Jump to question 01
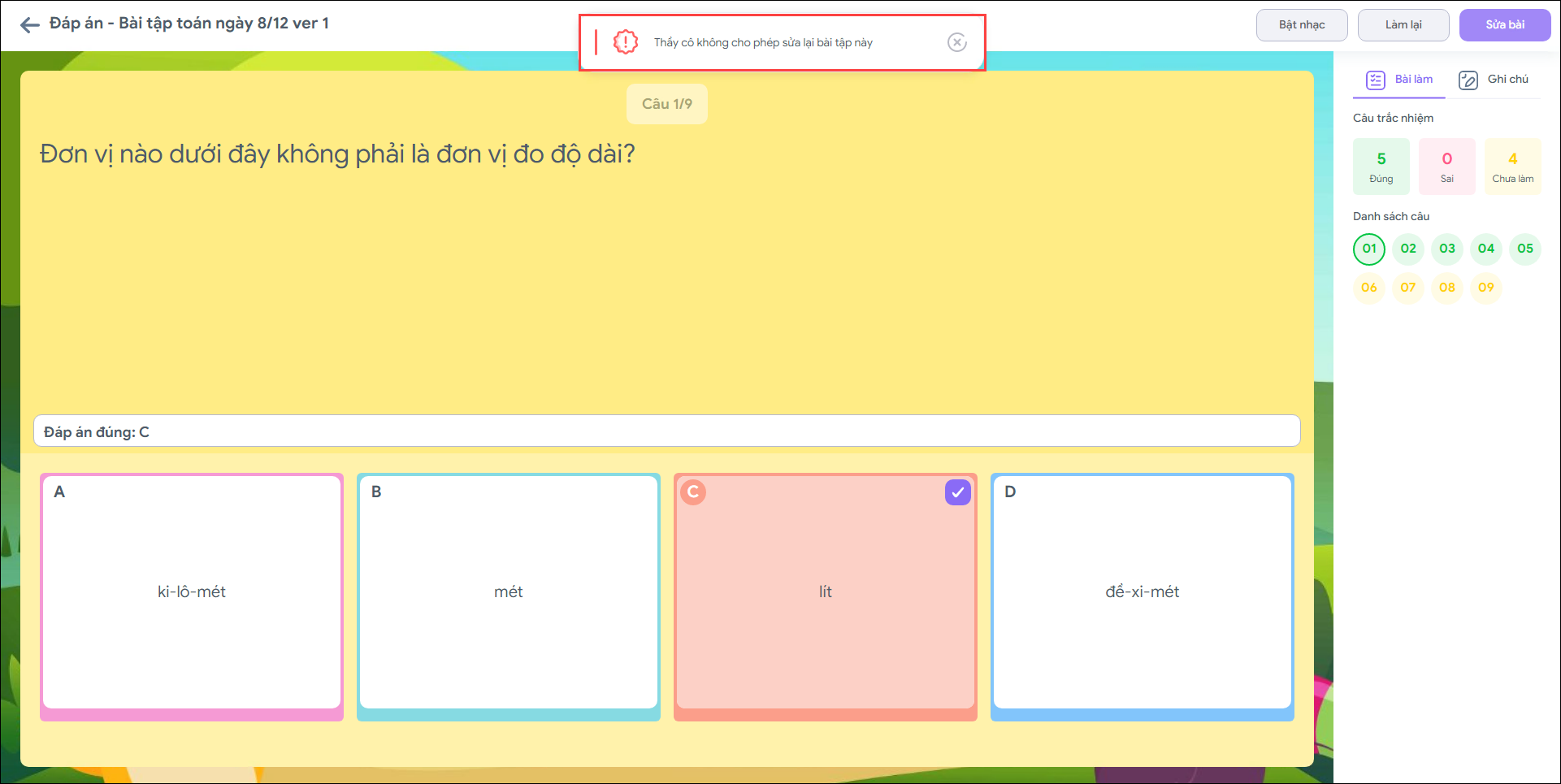 click(1369, 249)
